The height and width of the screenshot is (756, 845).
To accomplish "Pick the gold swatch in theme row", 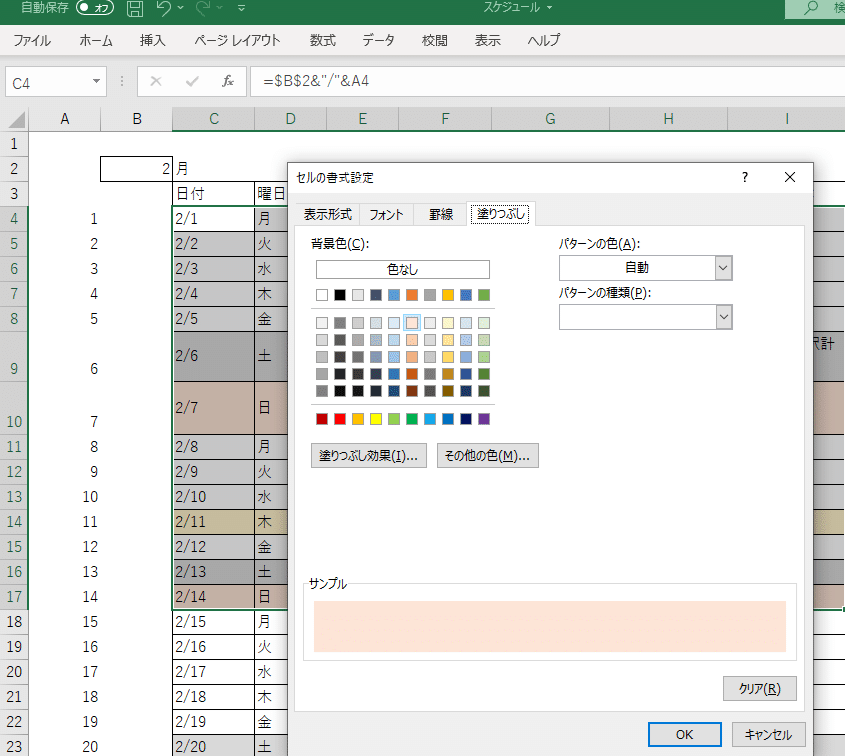I will (448, 295).
